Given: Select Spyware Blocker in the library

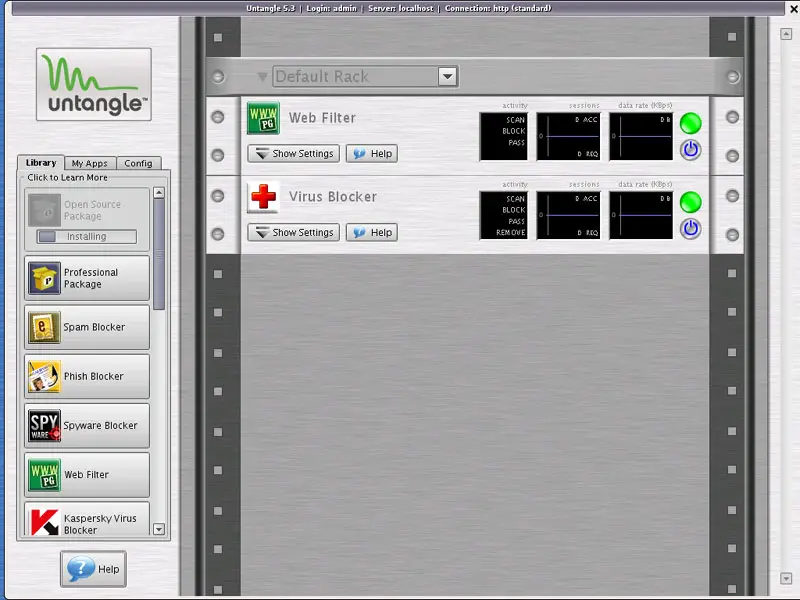Looking at the screenshot, I should pyautogui.click(x=87, y=426).
